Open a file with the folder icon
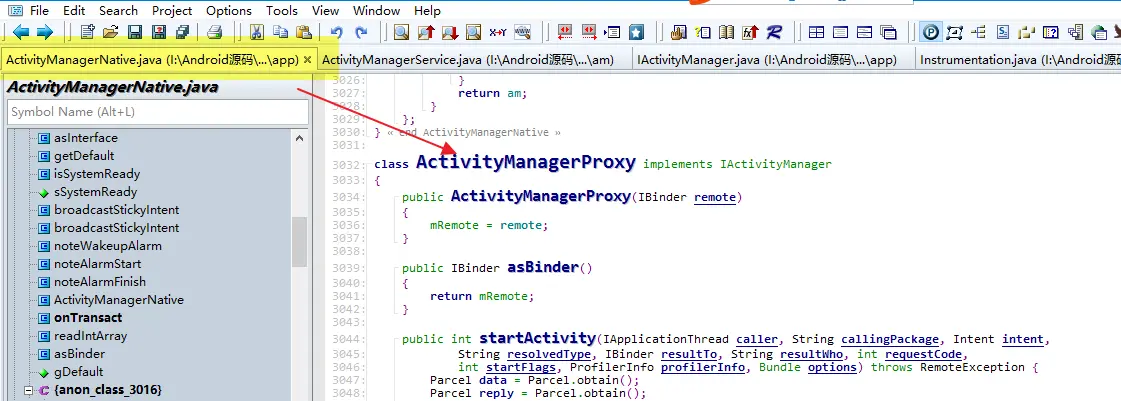1121x401 pixels. (110, 31)
